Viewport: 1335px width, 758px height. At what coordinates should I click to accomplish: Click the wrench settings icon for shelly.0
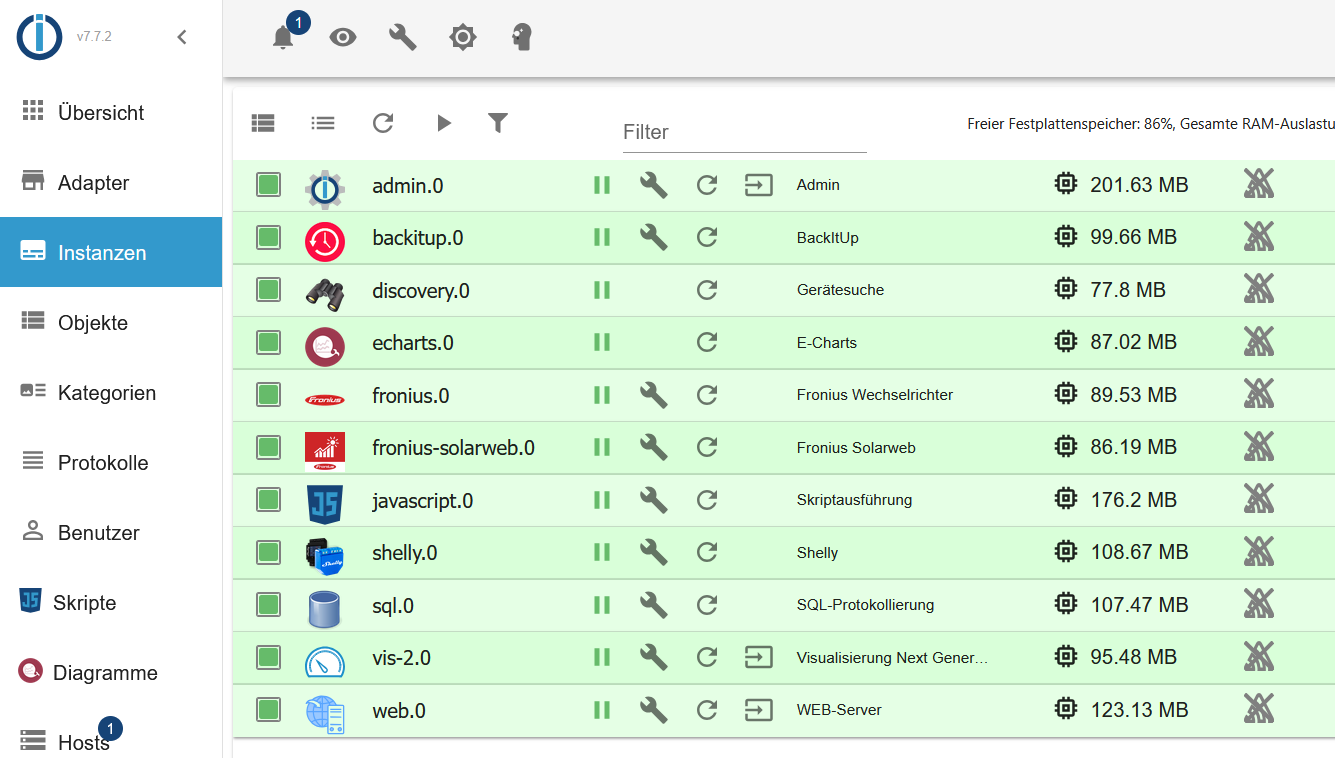click(653, 552)
